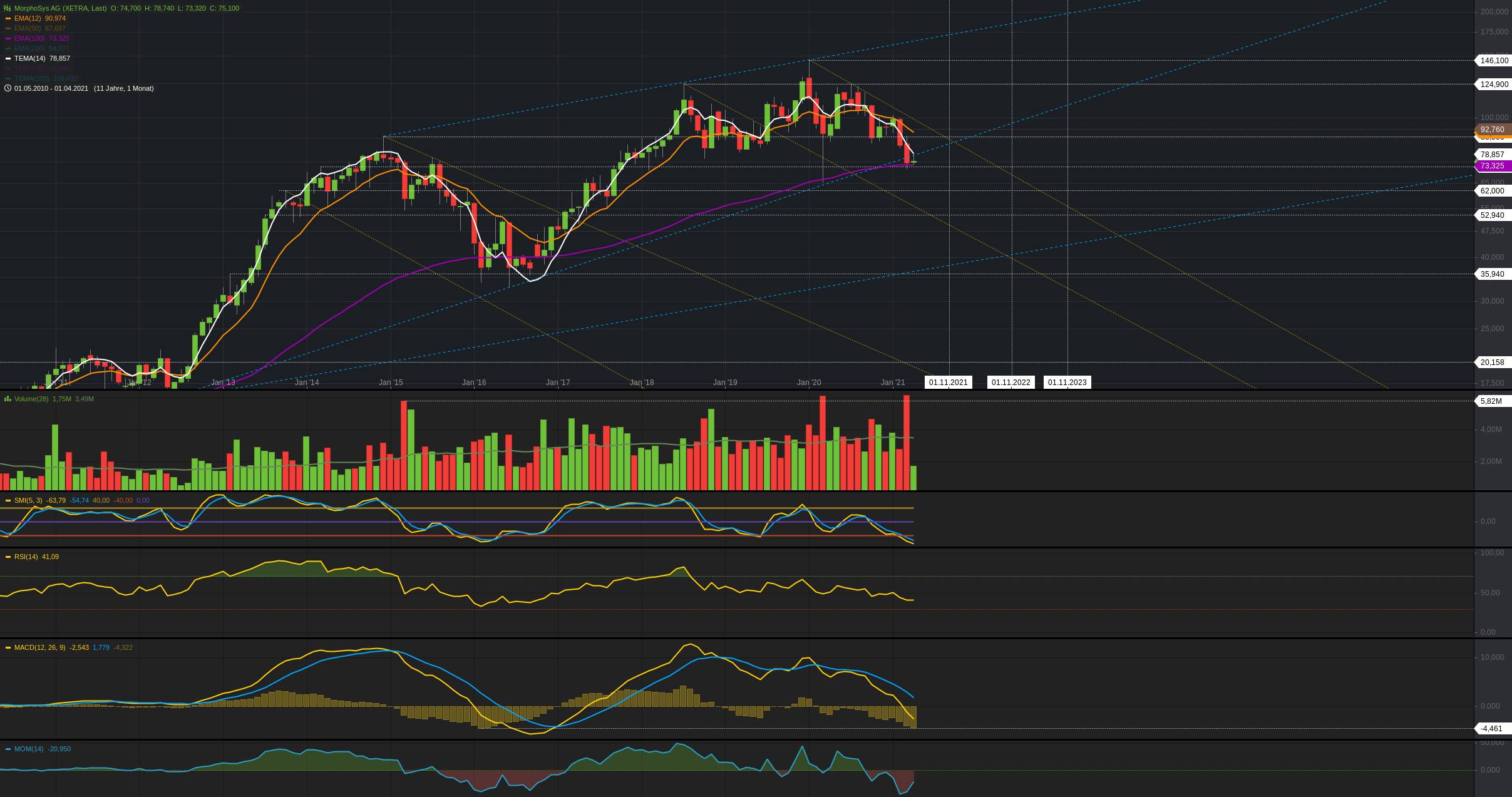
Task: Click the candlestick icon beside MorphoSys AG
Action: [8, 8]
